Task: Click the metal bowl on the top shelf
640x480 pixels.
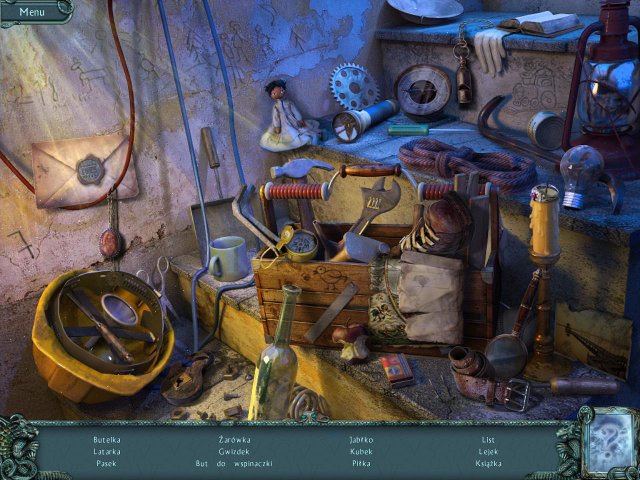Action: point(424,9)
